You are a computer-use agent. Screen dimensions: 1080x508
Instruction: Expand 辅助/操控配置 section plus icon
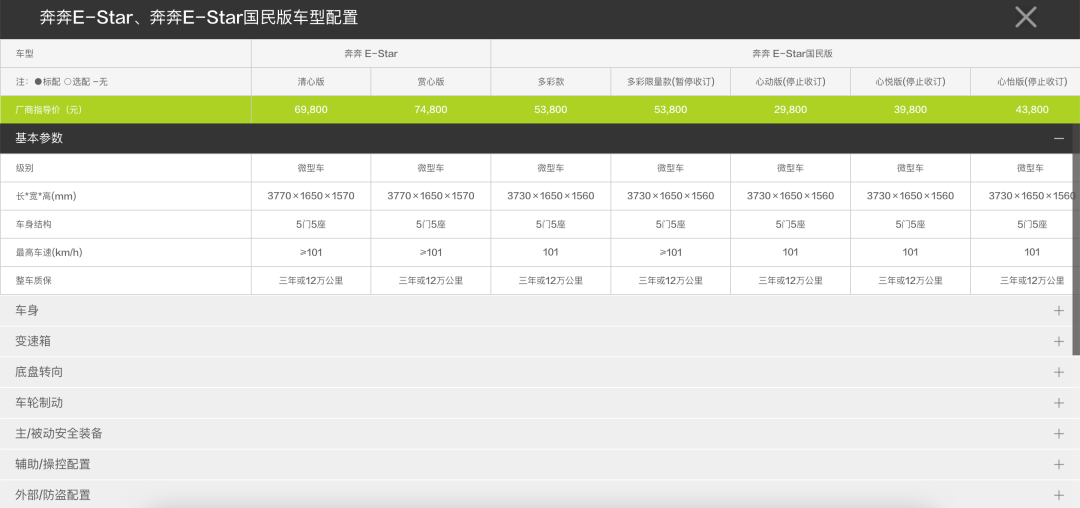point(1059,465)
